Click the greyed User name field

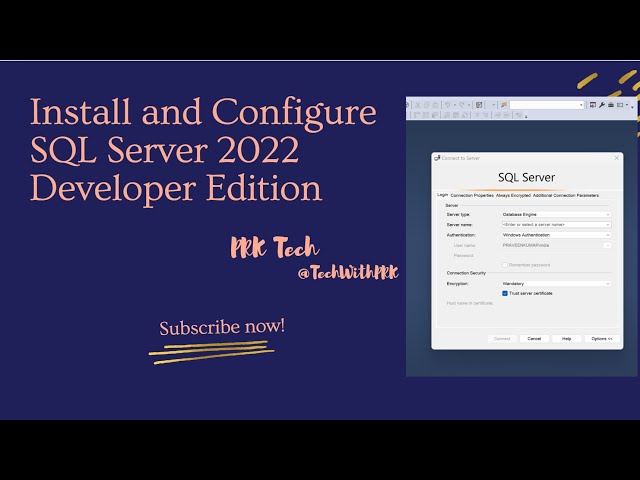[552, 245]
